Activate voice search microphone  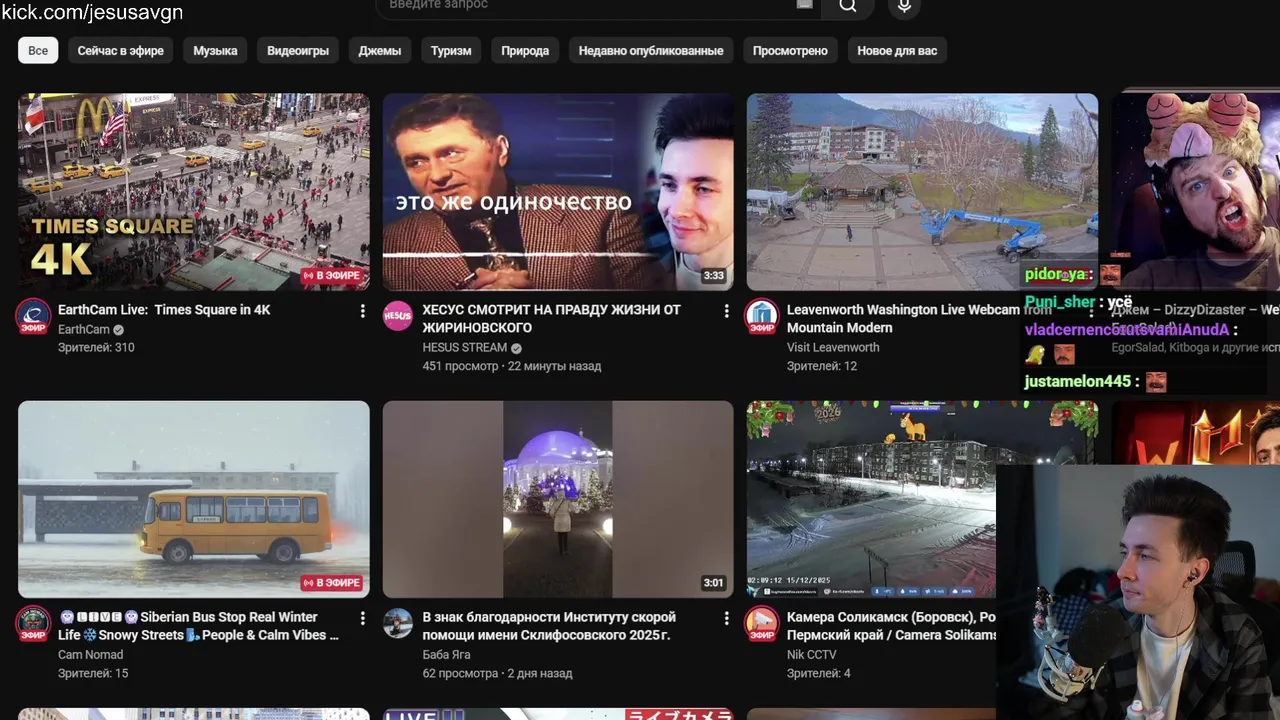coord(904,6)
